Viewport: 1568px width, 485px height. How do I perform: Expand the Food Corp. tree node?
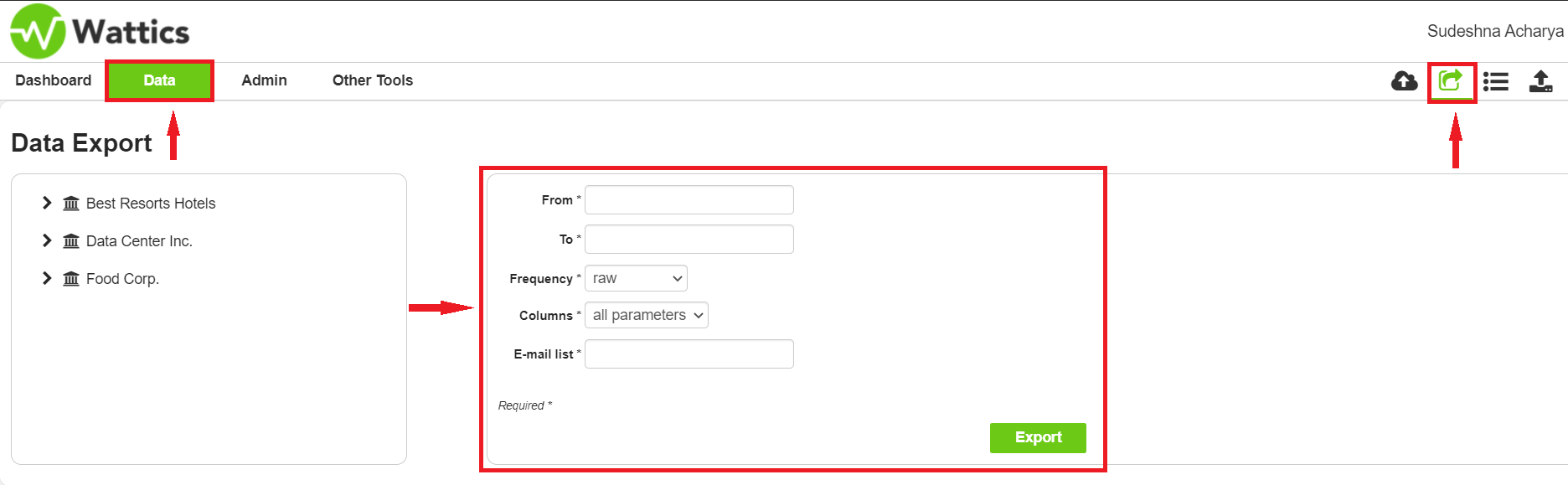[47, 278]
